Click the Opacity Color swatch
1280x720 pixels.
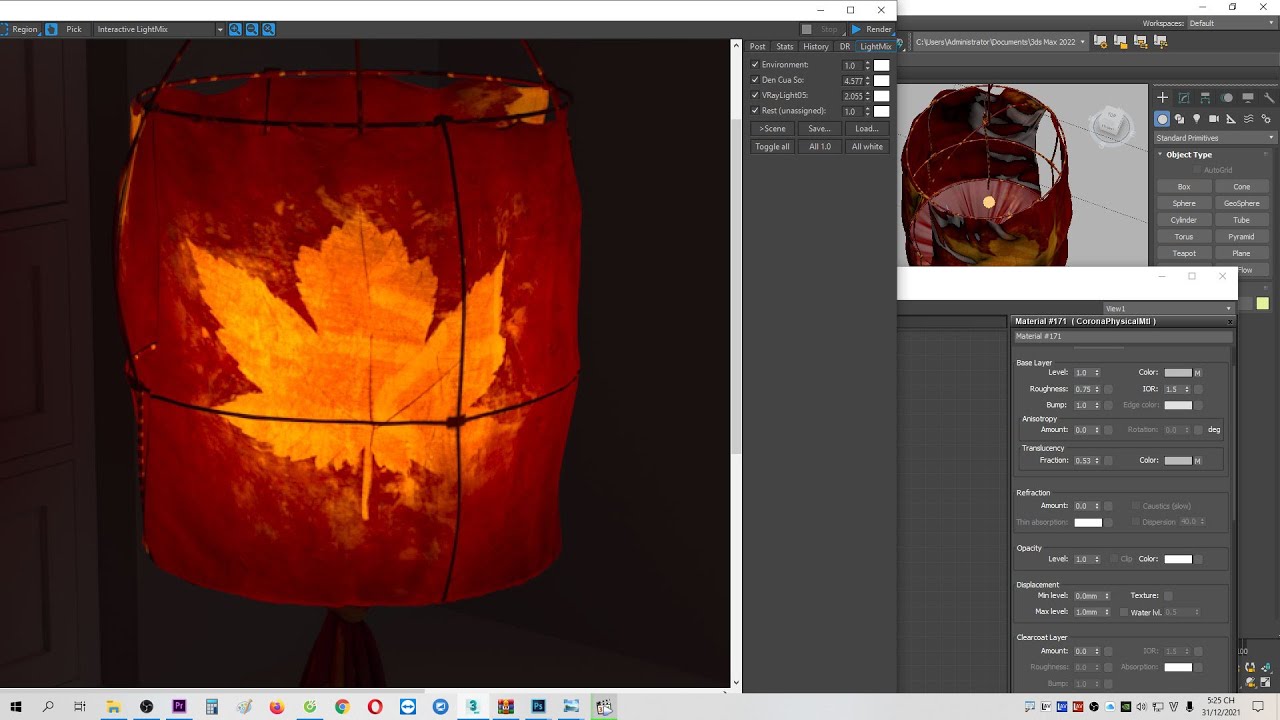1178,559
